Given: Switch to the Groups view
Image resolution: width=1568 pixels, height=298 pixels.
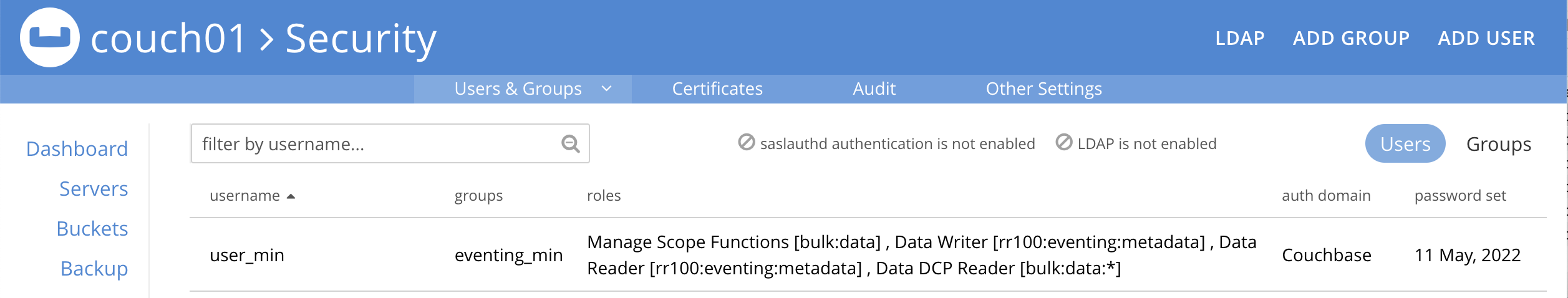Looking at the screenshot, I should tap(1498, 144).
